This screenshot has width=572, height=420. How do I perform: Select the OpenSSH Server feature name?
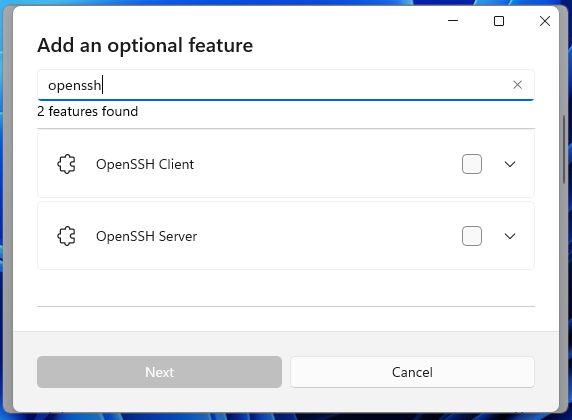[146, 236]
